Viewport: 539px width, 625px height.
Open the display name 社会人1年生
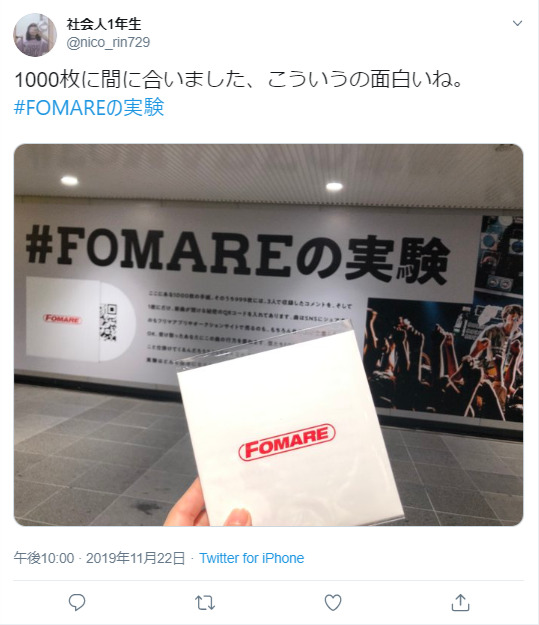(x=104, y=24)
